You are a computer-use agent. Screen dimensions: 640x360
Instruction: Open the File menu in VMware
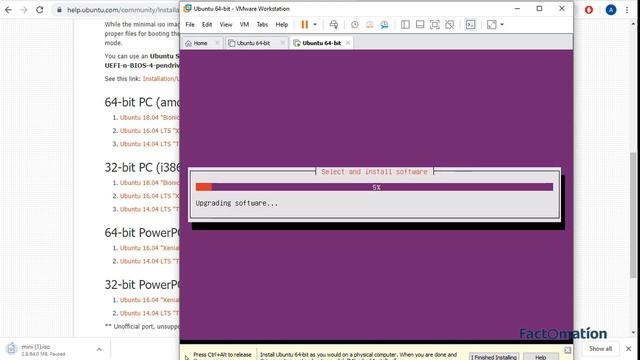[x=190, y=24]
